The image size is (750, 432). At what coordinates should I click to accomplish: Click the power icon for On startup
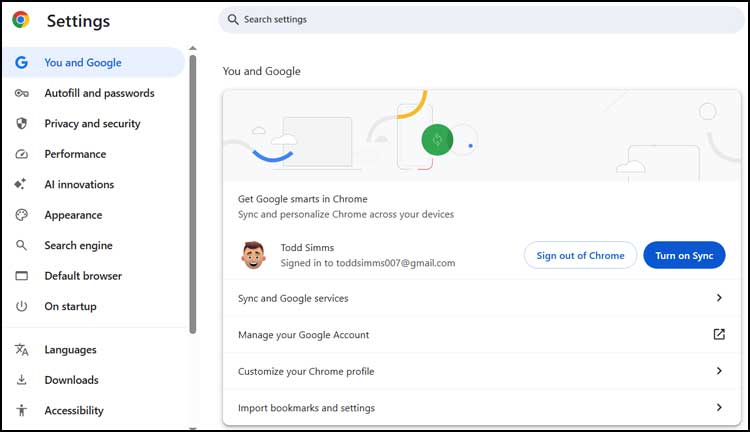[x=22, y=306]
